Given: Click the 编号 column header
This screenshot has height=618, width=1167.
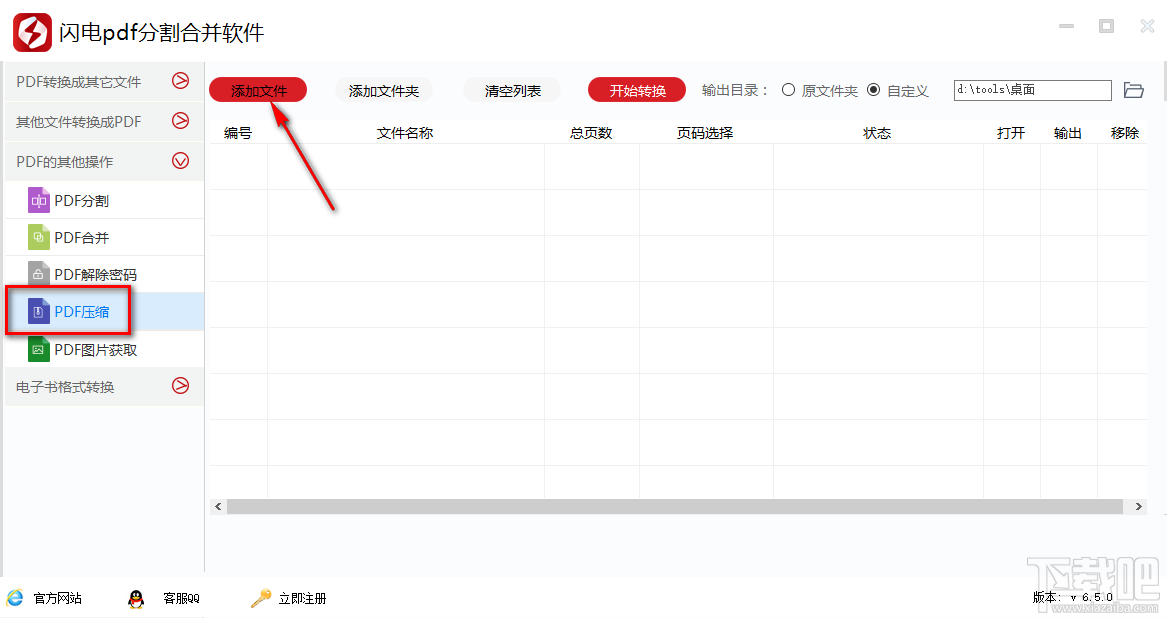Looking at the screenshot, I should [x=238, y=133].
